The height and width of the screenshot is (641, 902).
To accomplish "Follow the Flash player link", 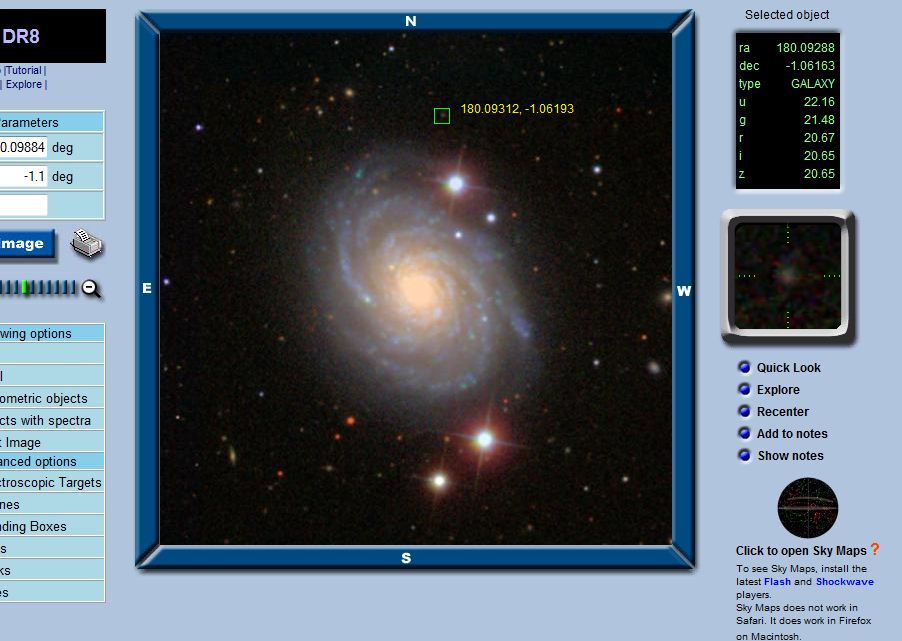I will (x=777, y=582).
